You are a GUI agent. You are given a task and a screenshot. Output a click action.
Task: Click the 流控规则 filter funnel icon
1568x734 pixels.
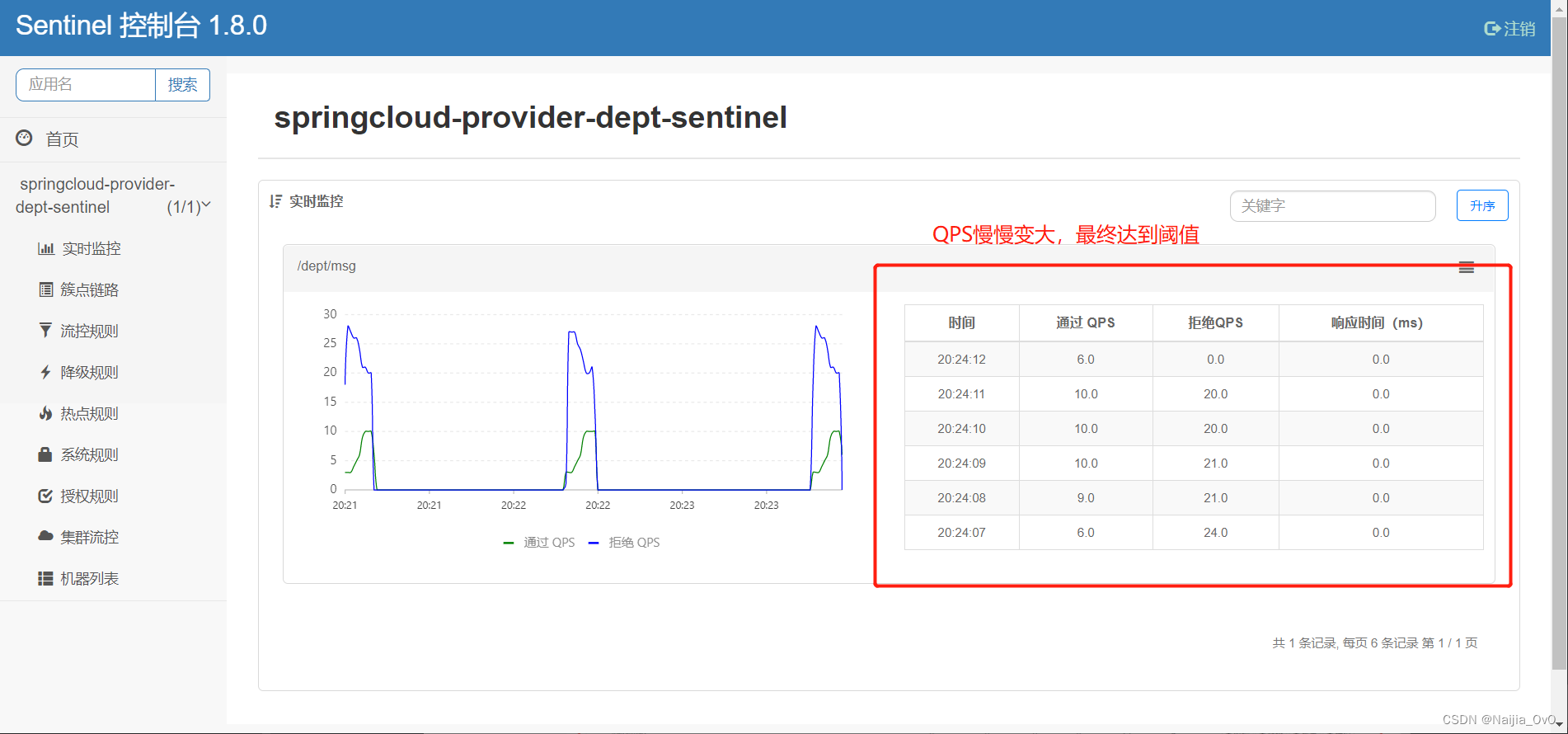point(46,331)
